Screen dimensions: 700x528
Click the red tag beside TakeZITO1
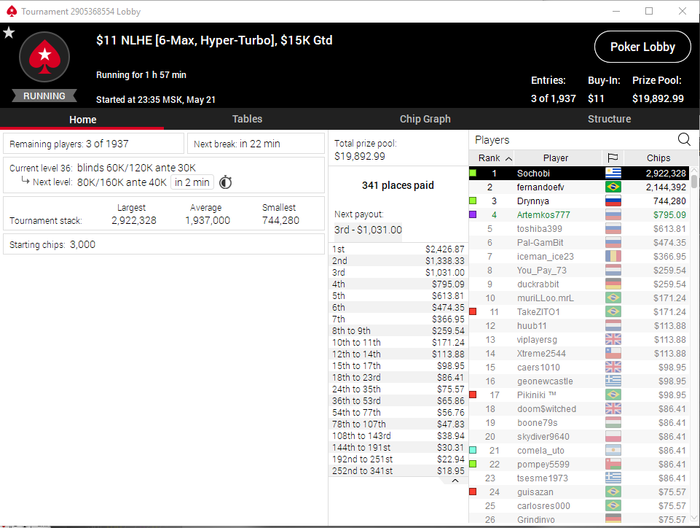coord(473,312)
